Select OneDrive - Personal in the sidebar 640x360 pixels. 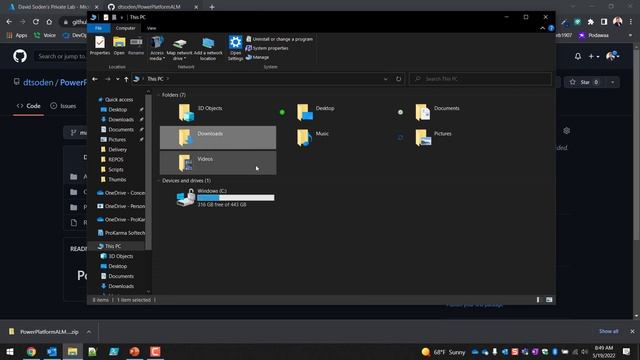click(121, 206)
